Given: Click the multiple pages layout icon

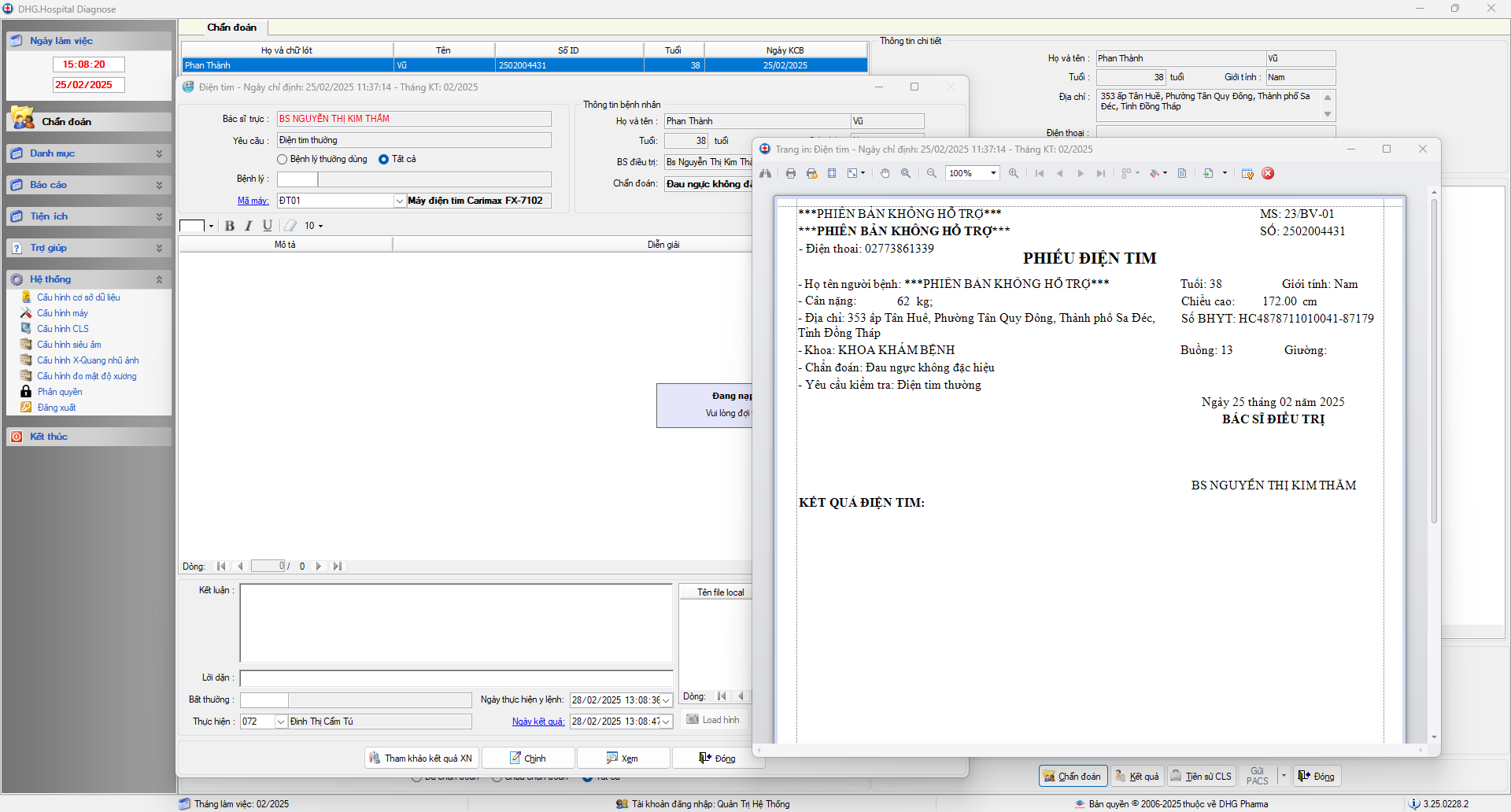Looking at the screenshot, I should coord(1127,173).
